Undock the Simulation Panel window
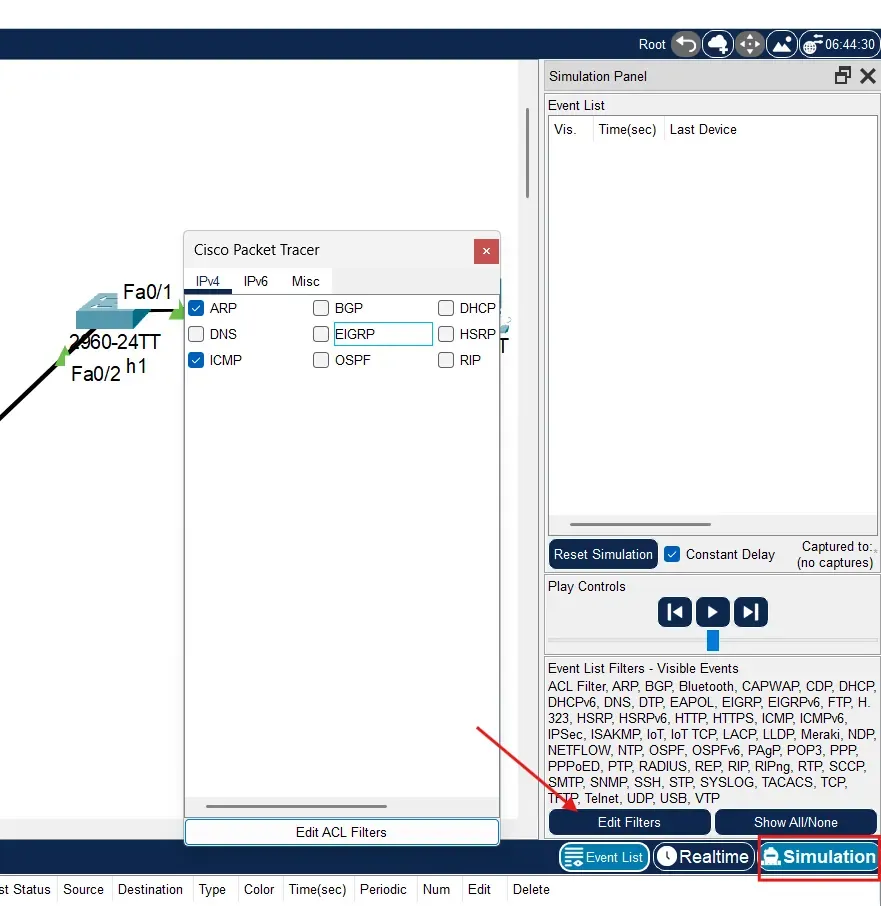 843,76
